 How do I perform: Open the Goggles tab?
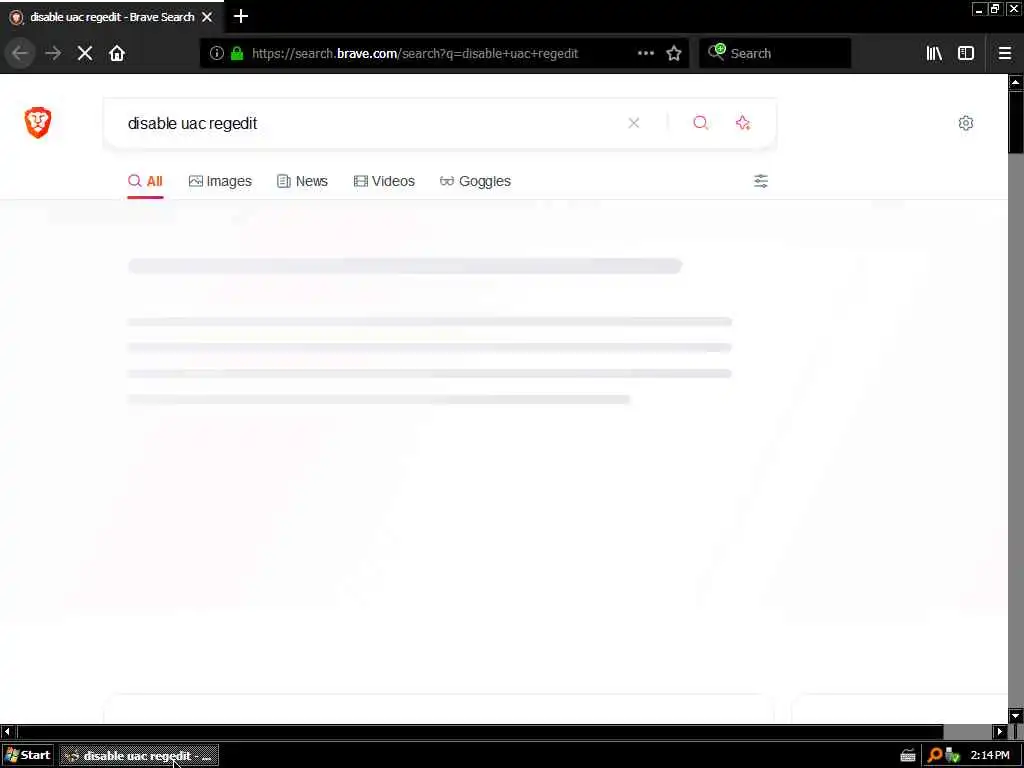coord(475,181)
